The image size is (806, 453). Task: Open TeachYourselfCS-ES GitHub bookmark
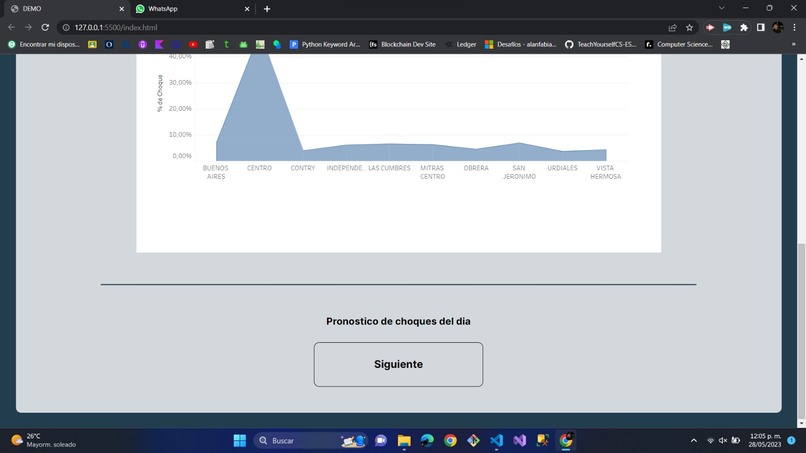600,45
